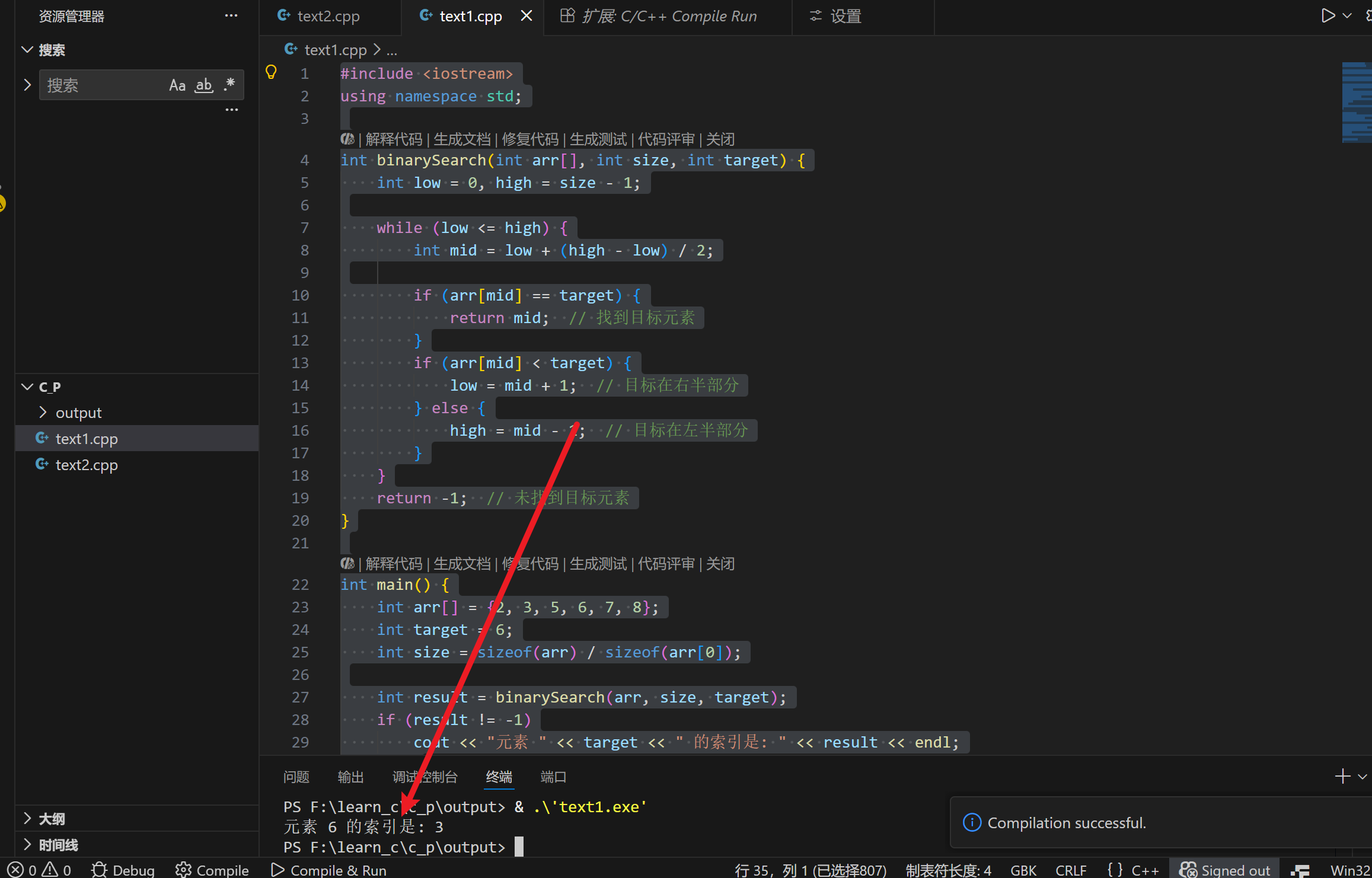Screen dimensions: 1372x878
Task: Click 解释代码 above binarySearch function
Action: [394, 139]
